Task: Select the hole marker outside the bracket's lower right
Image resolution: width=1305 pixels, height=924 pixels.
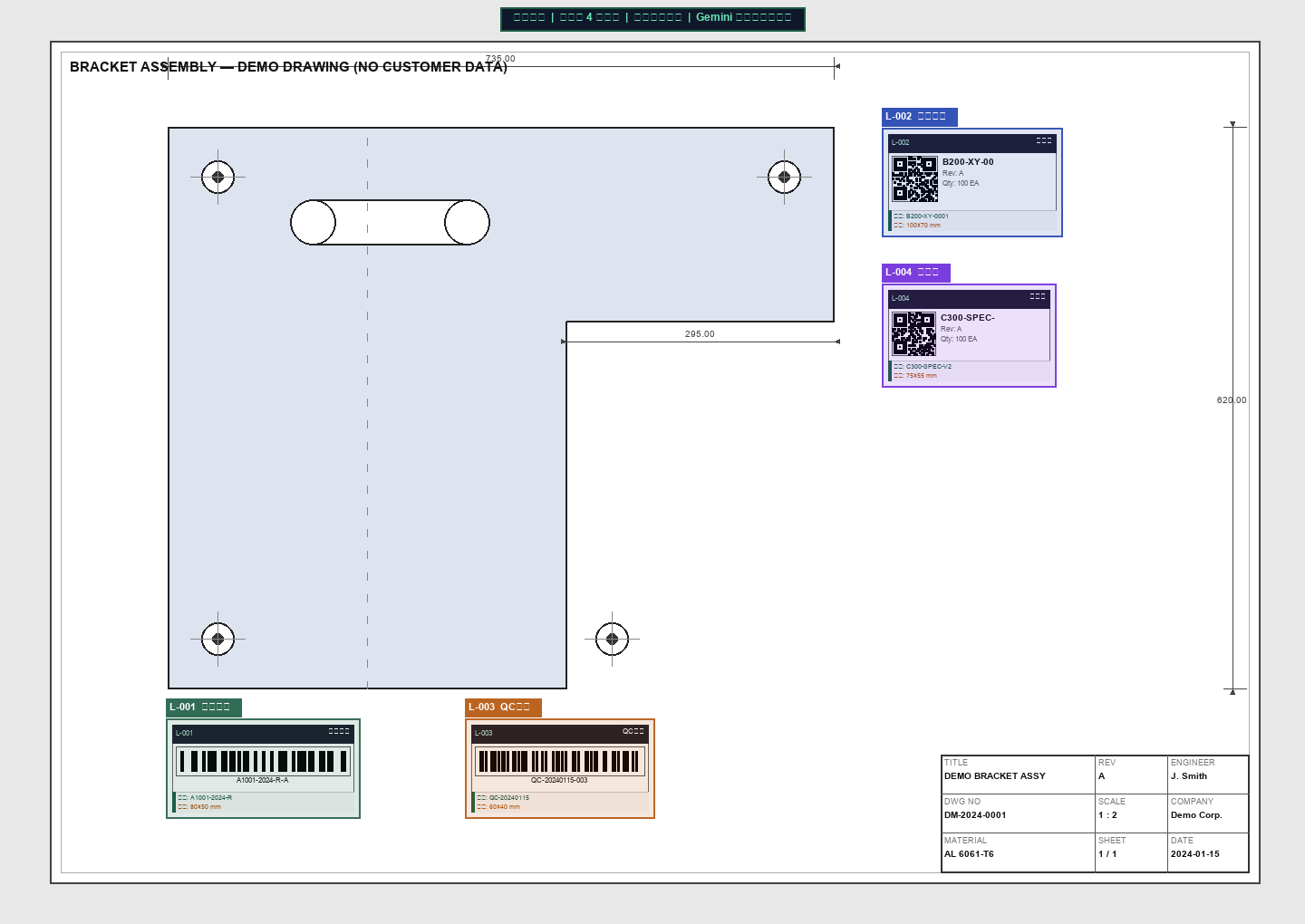Action: [x=612, y=639]
